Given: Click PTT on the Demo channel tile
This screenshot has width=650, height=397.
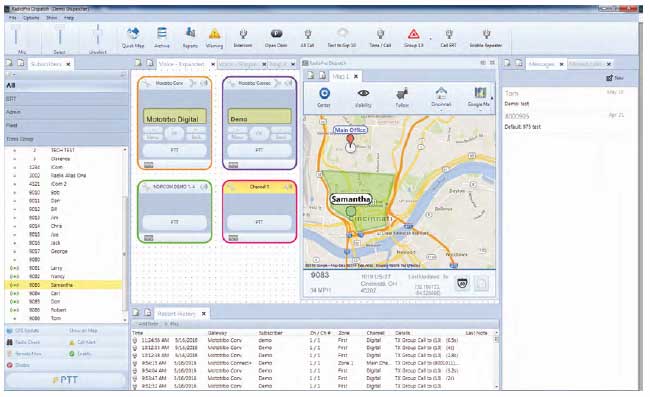Looking at the screenshot, I should 259,150.
